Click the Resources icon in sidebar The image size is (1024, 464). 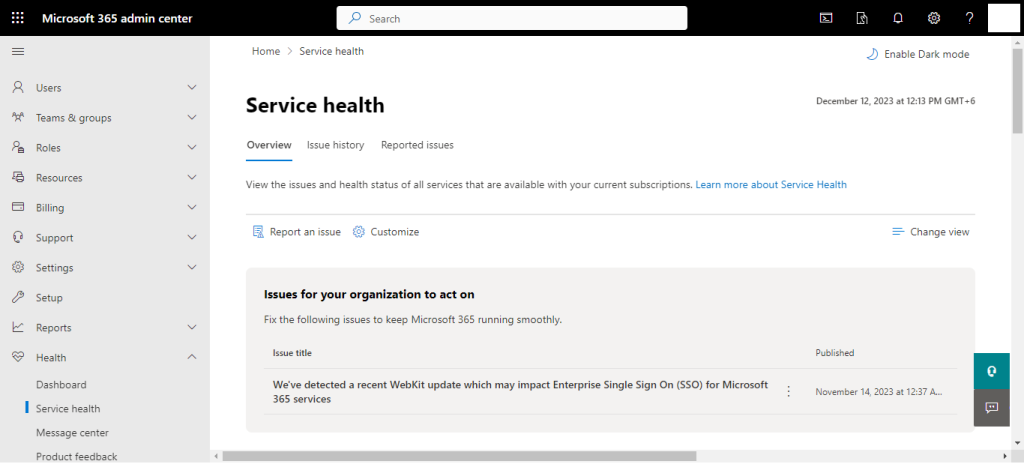click(x=18, y=178)
